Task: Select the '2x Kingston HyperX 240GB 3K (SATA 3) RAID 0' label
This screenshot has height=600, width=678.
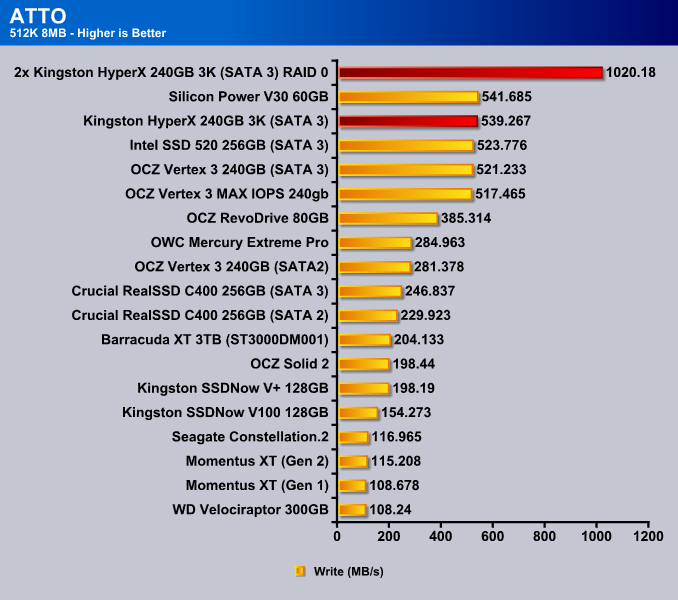Action: (171, 72)
